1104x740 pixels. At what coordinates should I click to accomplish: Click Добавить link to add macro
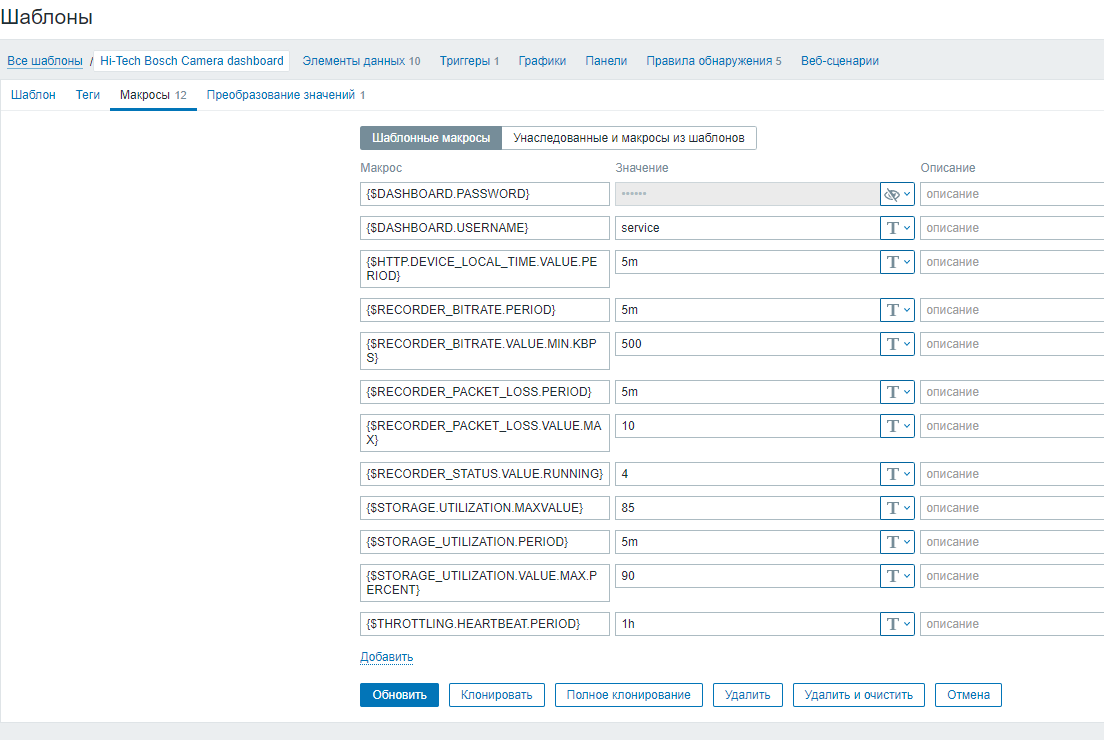point(386,657)
